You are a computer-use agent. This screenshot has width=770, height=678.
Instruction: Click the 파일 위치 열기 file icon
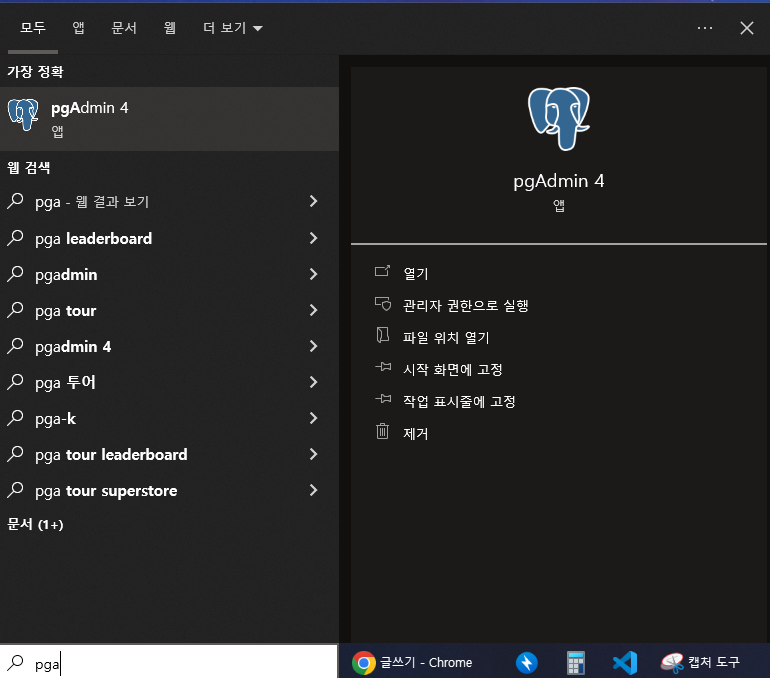(383, 335)
